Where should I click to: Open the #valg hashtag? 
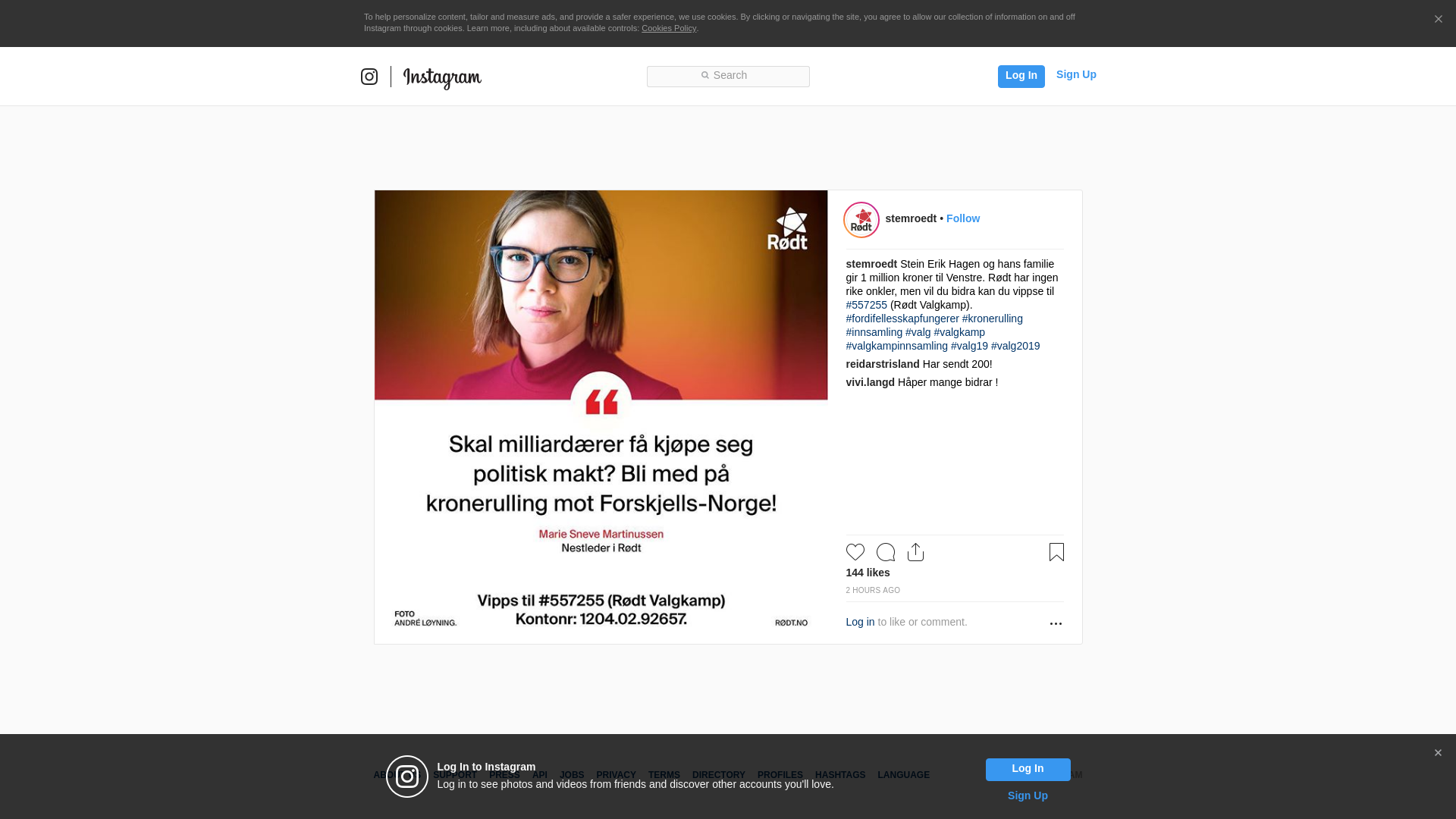tap(918, 332)
